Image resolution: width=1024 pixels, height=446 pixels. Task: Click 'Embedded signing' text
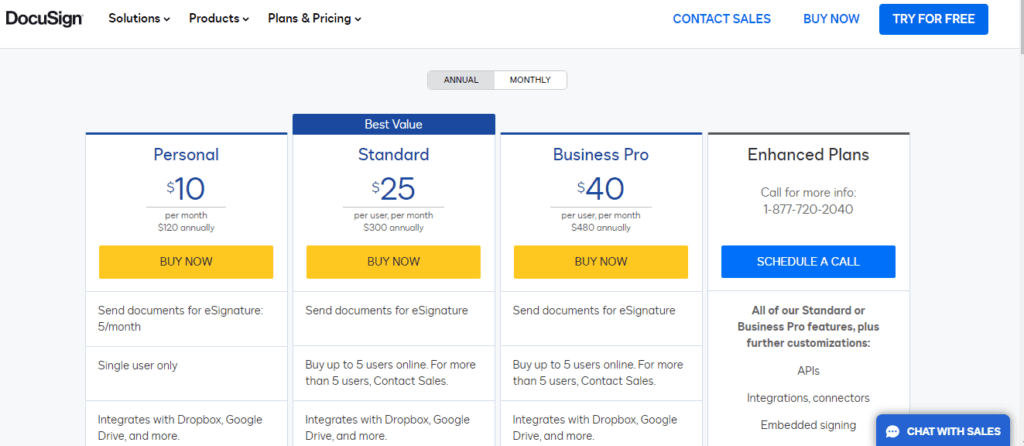[x=808, y=425]
